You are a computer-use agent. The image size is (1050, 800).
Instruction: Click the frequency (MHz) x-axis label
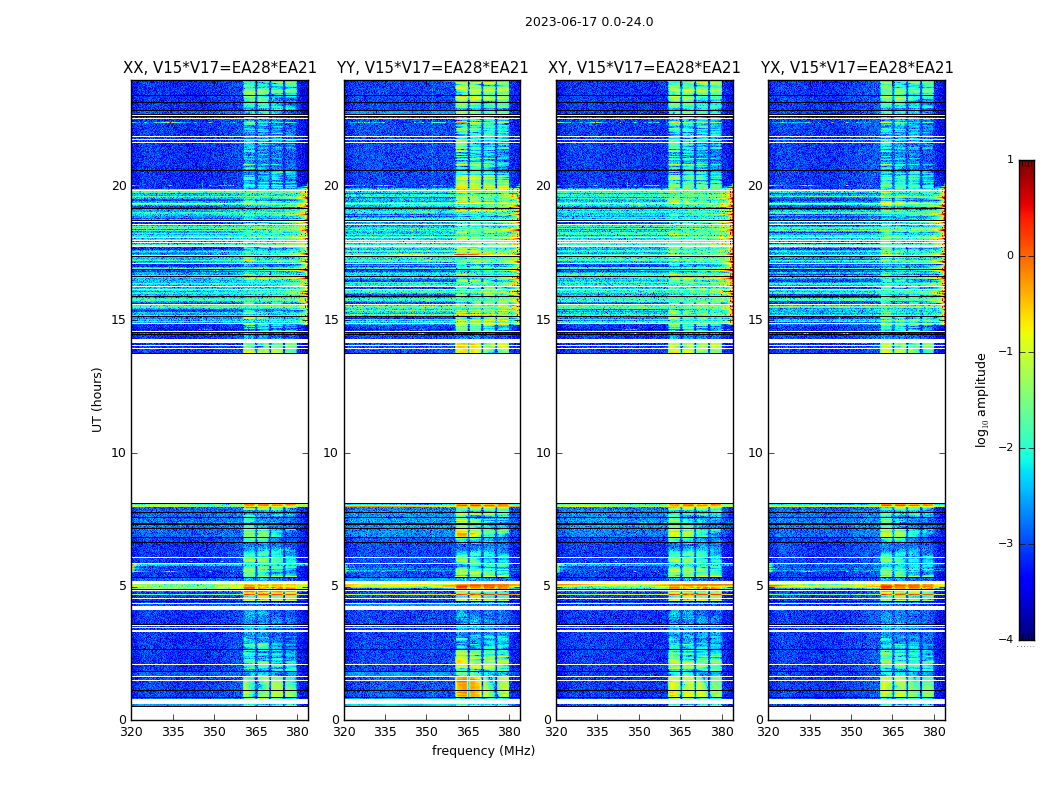pos(483,751)
